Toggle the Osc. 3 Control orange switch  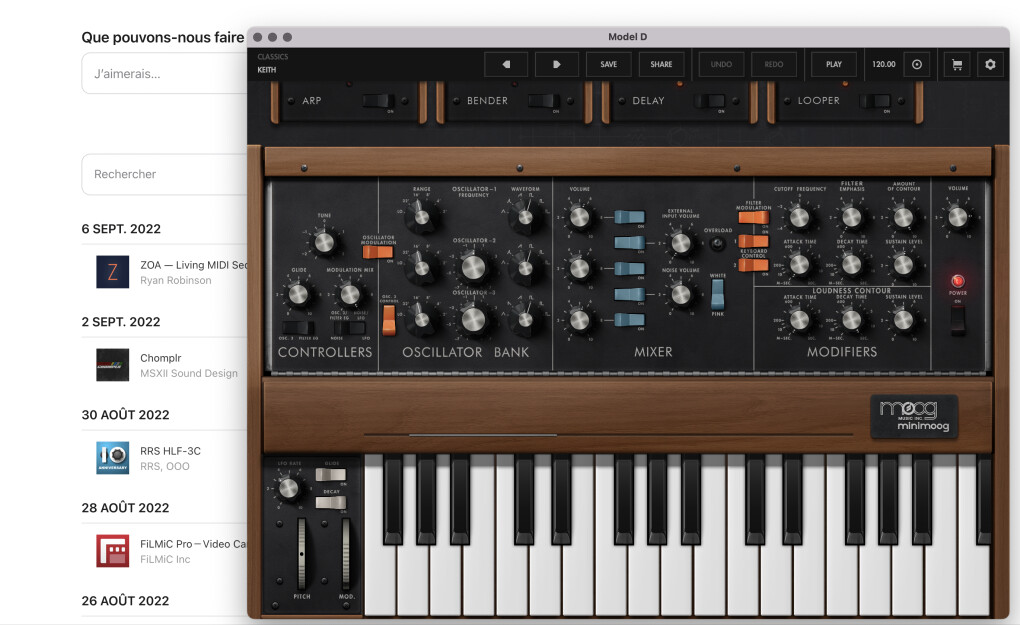click(389, 320)
